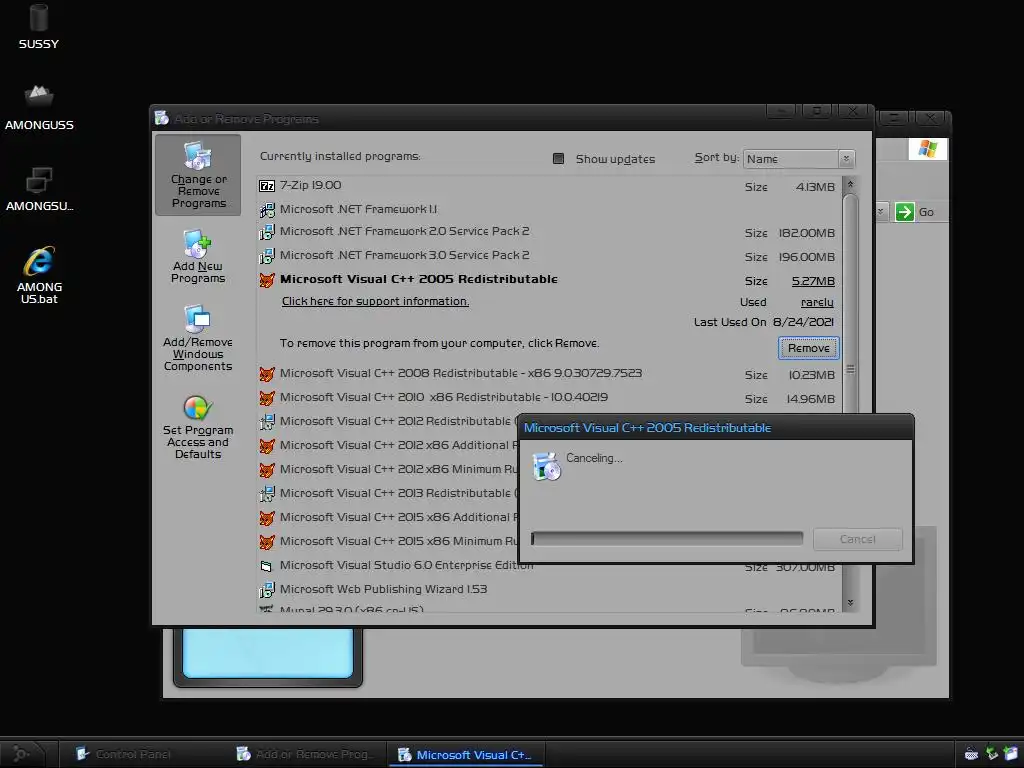Click the installer icon in the Canceling dialog
1024x768 pixels.
tap(547, 466)
